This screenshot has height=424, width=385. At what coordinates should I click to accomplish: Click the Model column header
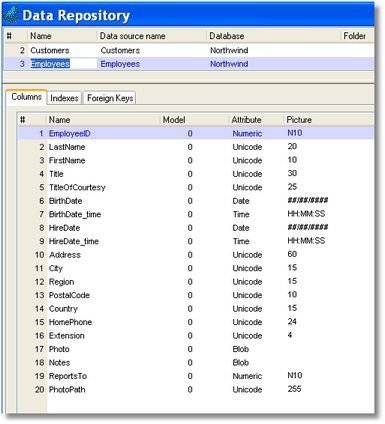[x=174, y=120]
